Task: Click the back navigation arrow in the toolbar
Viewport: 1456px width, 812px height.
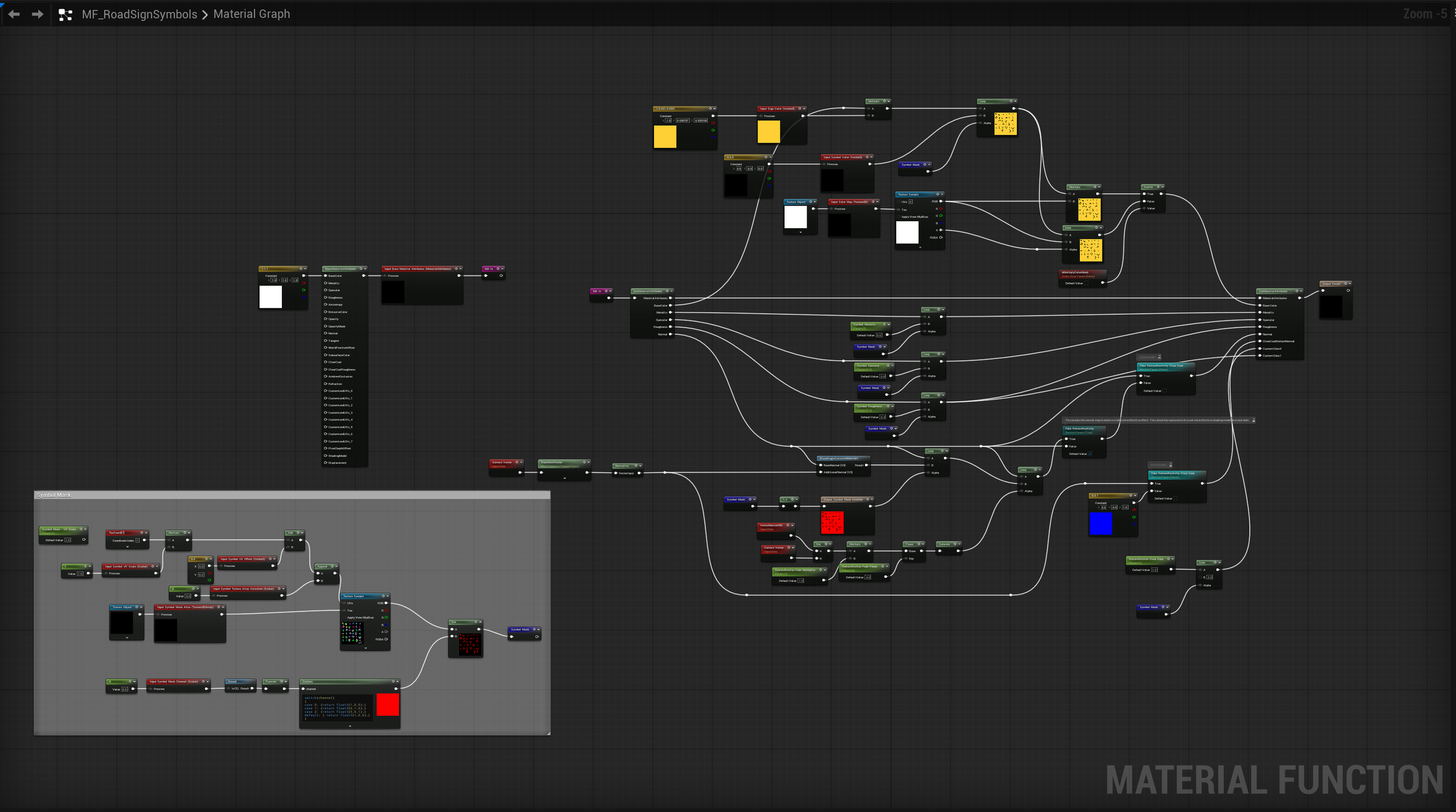Action: (14, 14)
